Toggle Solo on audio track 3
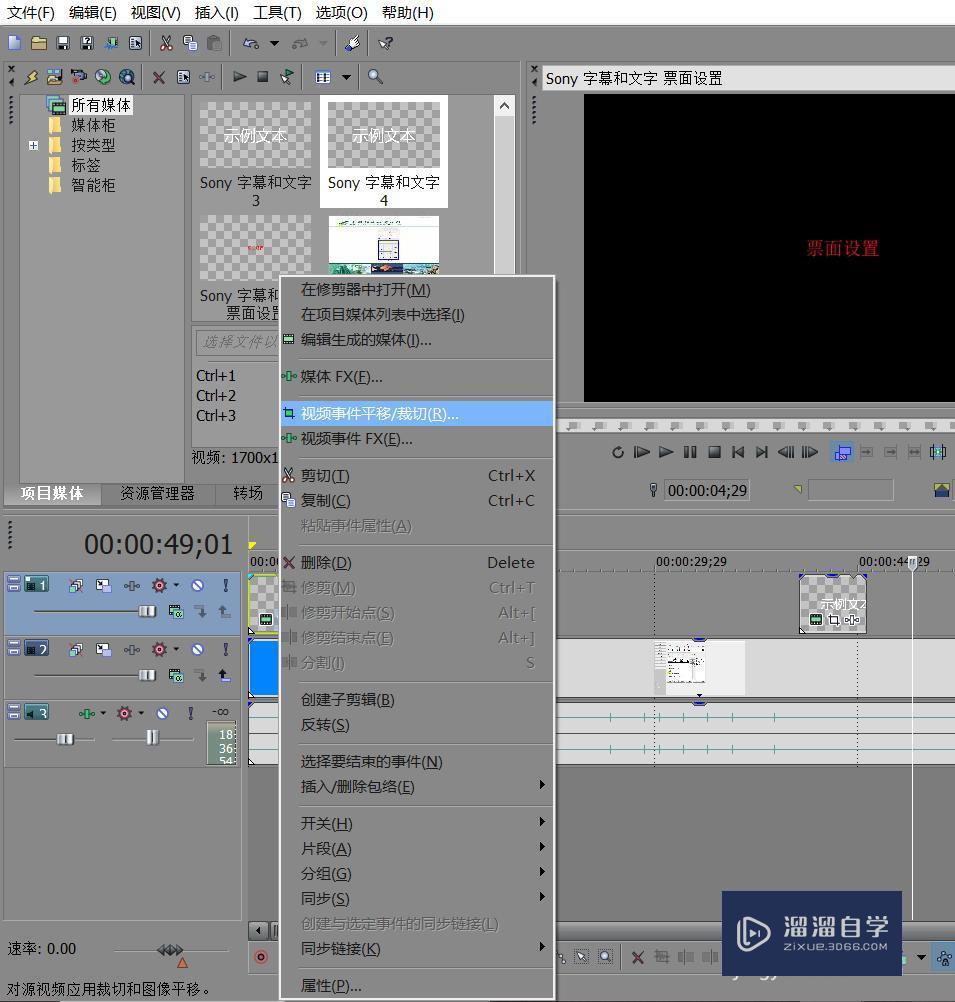 click(190, 713)
